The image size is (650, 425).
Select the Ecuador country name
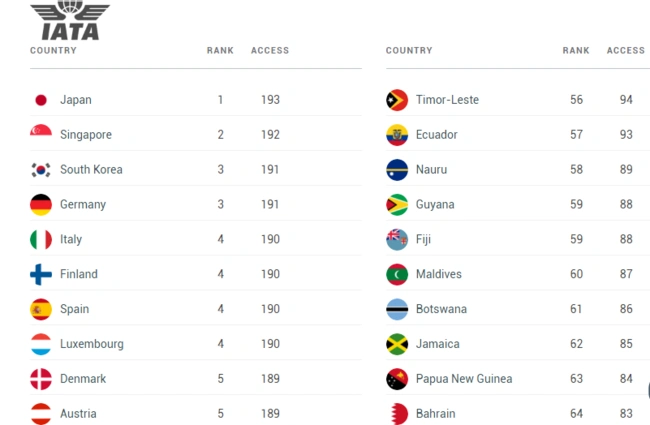click(436, 135)
